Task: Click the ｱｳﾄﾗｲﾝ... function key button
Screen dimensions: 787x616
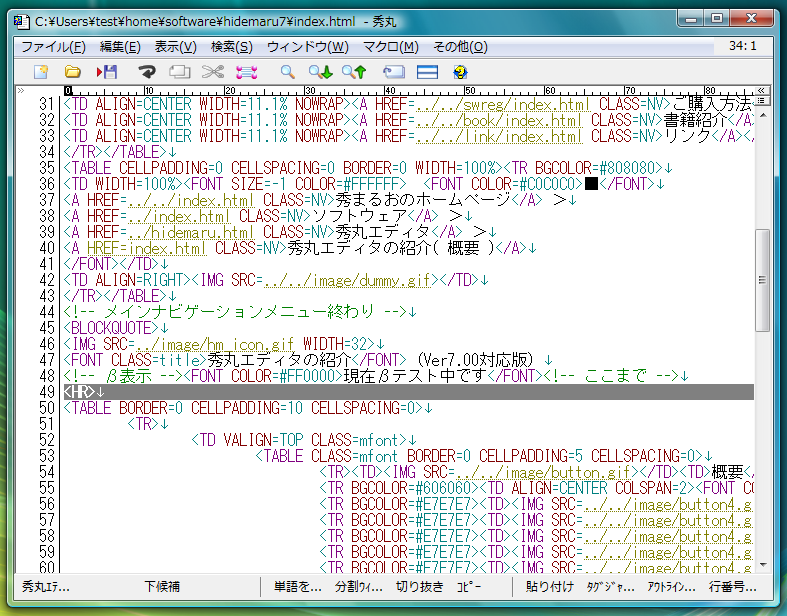Action: coord(672,586)
